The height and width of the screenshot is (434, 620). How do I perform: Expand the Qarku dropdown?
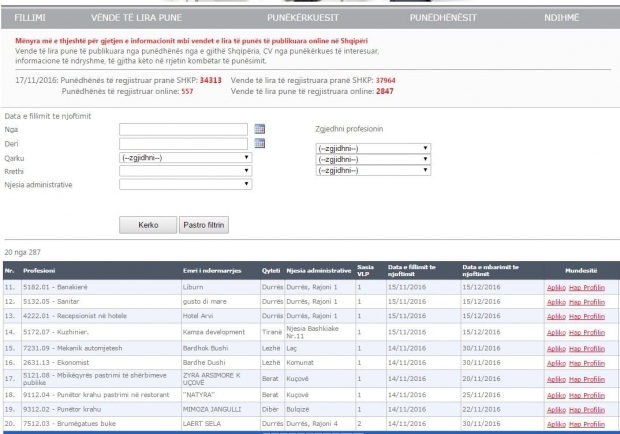tap(184, 157)
